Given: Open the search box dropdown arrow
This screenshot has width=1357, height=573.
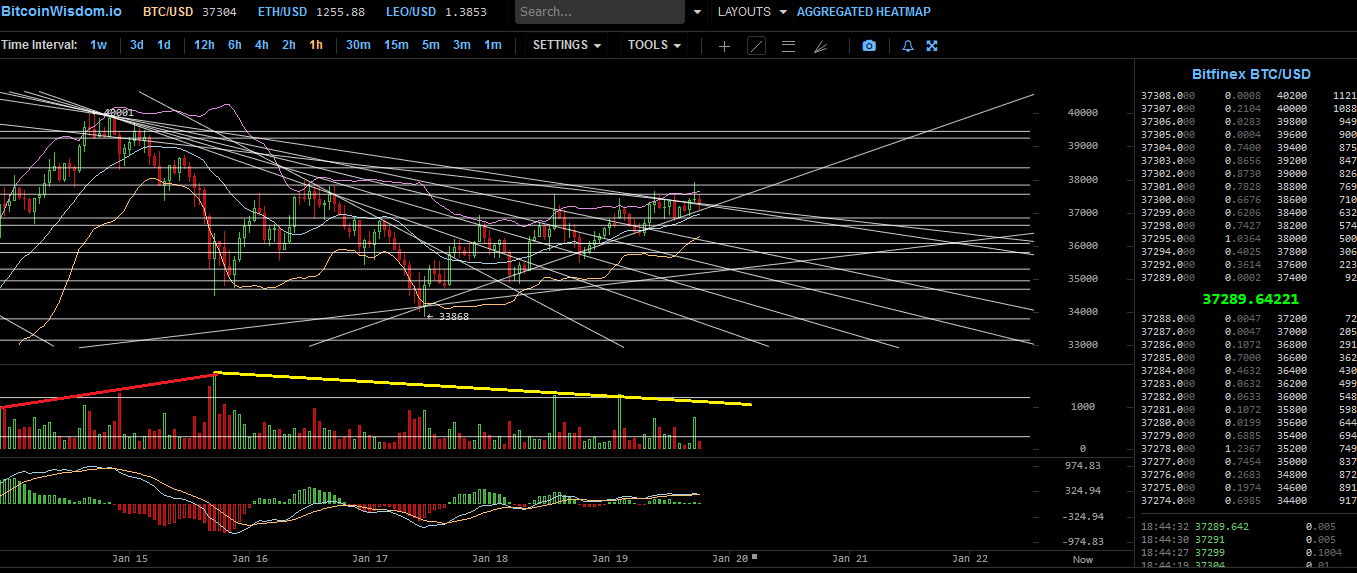Looking at the screenshot, I should coord(697,12).
